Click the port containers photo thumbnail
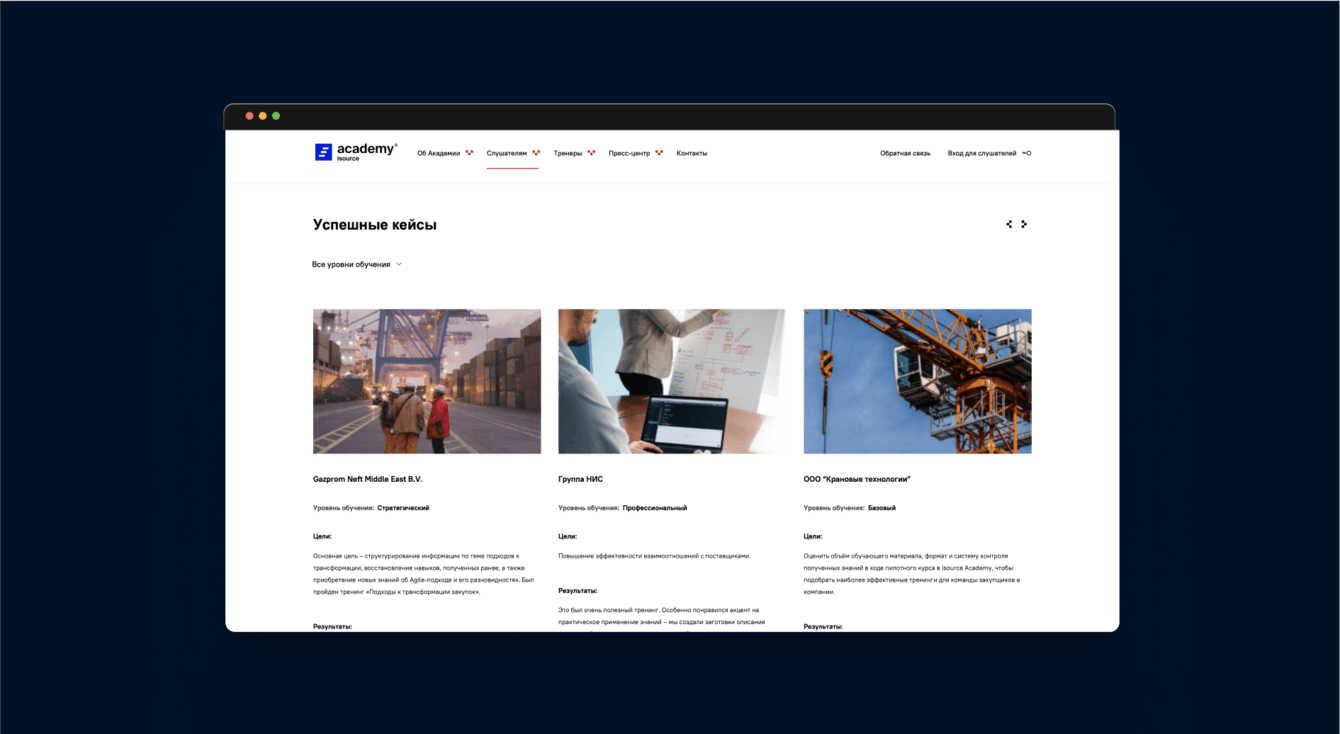 tap(427, 381)
